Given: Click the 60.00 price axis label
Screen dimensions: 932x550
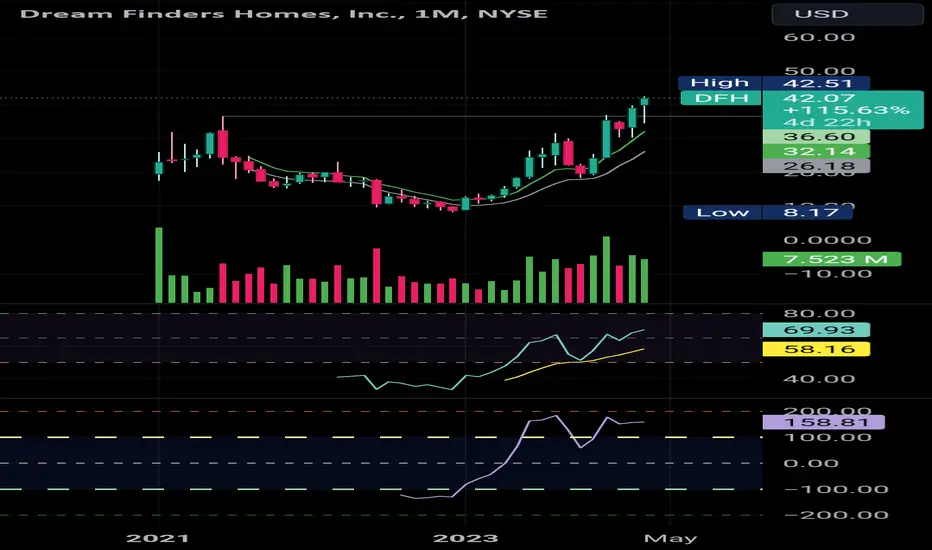Looking at the screenshot, I should (x=819, y=37).
